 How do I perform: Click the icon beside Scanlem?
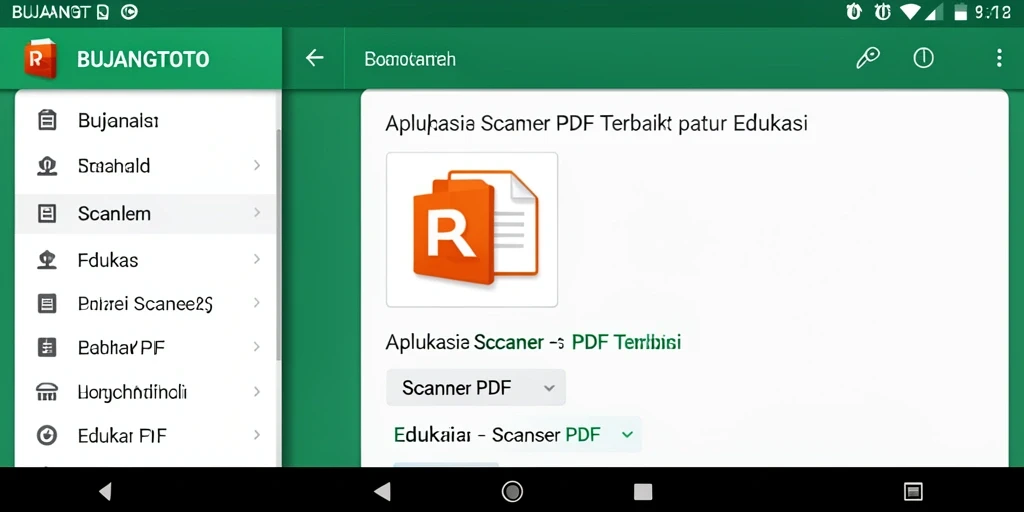tap(47, 213)
